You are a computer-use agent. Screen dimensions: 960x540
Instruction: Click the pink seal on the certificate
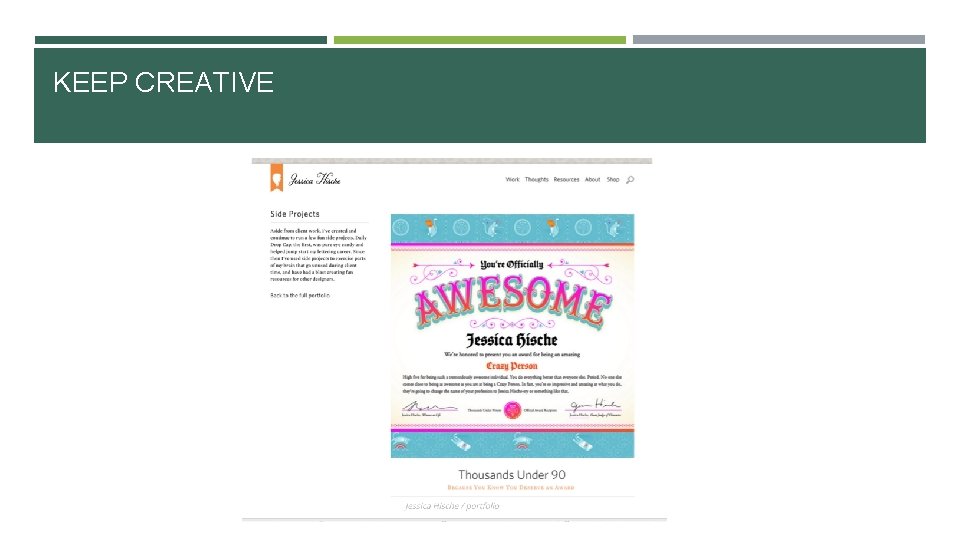[512, 410]
